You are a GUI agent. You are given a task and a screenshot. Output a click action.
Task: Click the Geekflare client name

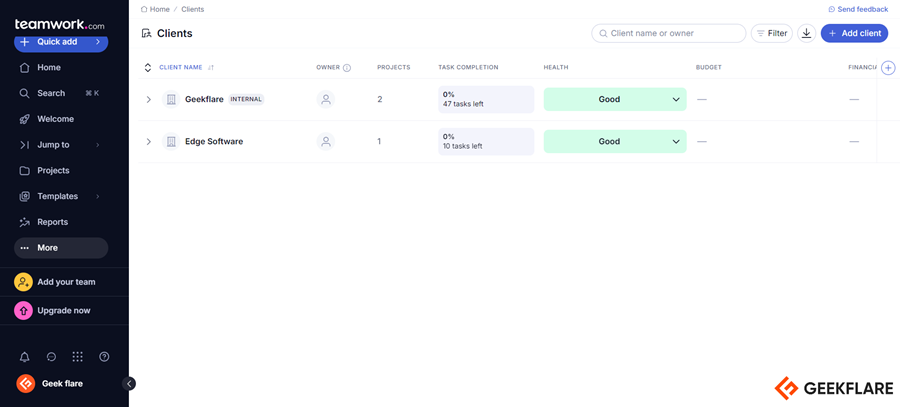coord(204,99)
